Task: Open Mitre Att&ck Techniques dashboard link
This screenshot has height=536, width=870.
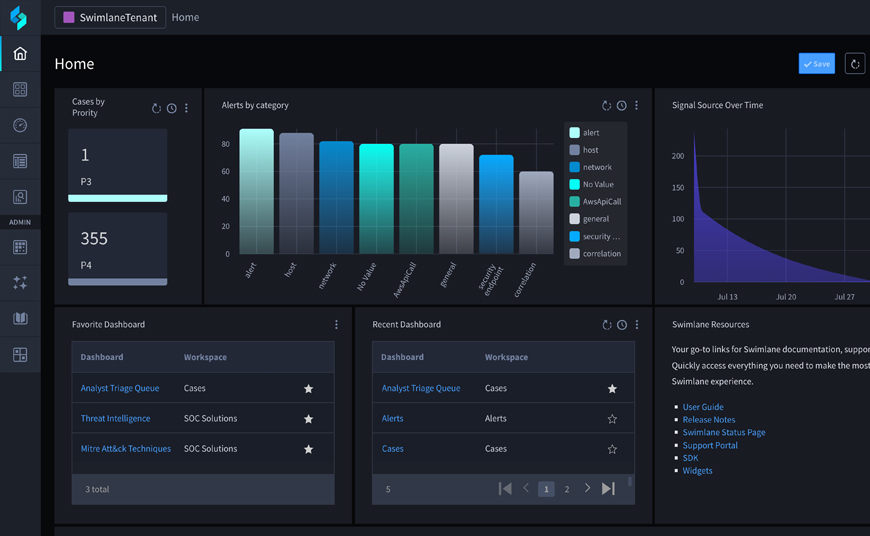Action: click(126, 448)
